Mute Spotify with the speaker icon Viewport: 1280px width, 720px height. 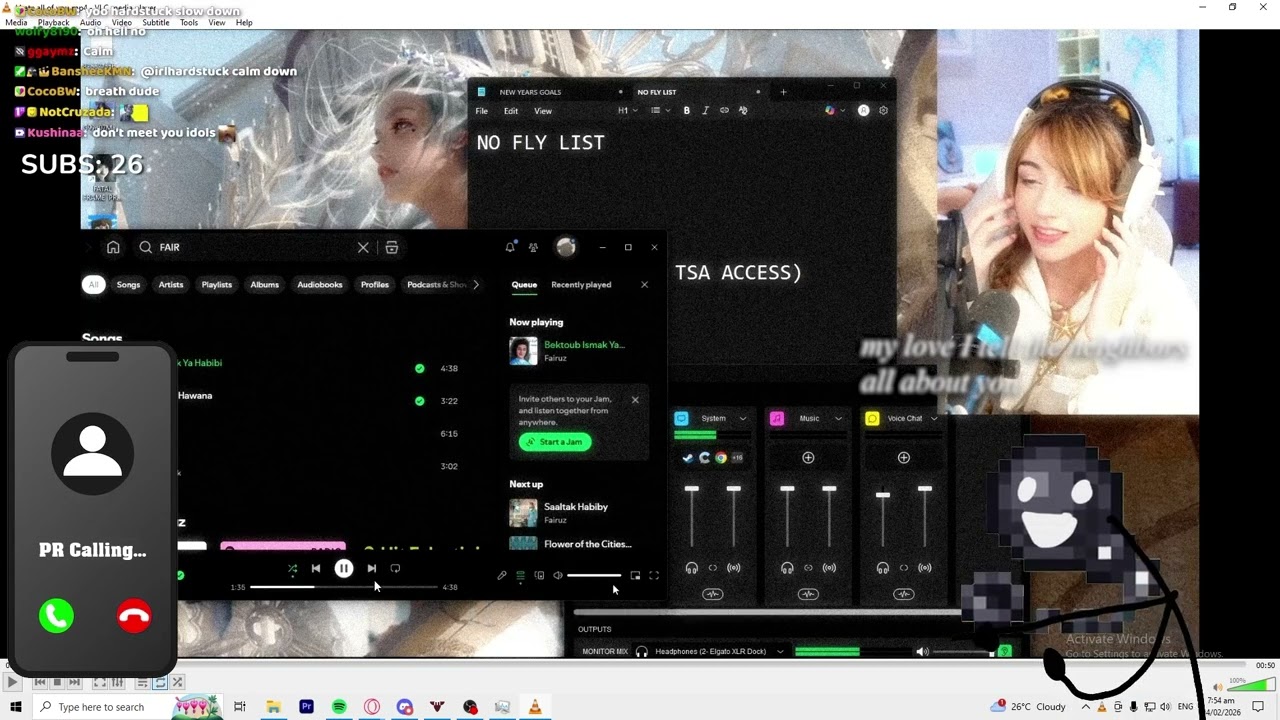click(558, 575)
